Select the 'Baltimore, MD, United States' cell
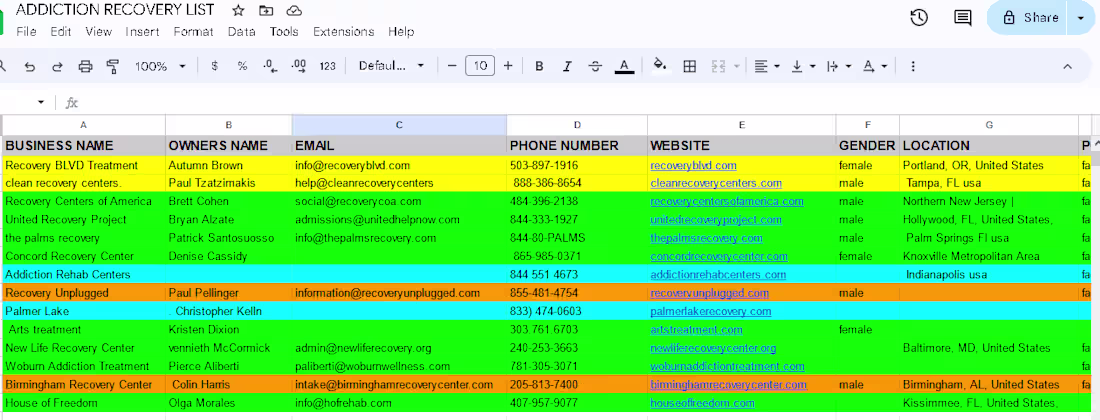 (989, 348)
